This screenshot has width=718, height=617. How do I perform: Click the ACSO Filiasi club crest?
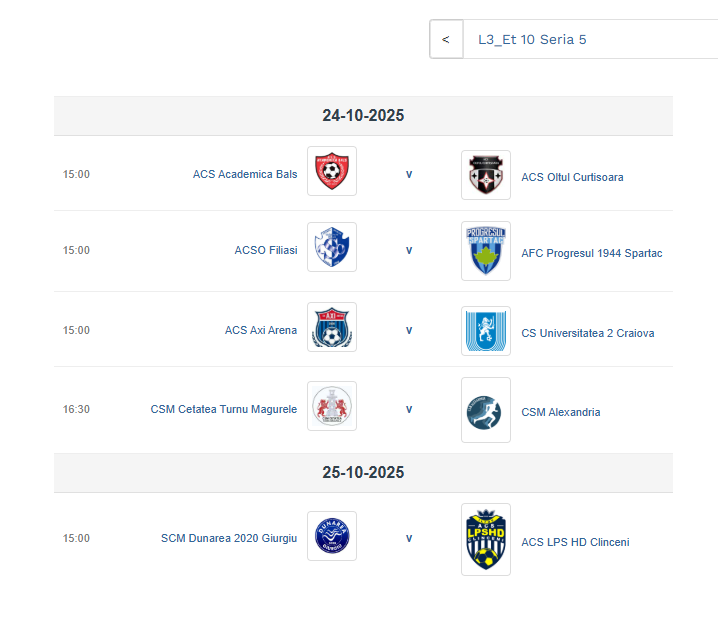[x=332, y=247]
